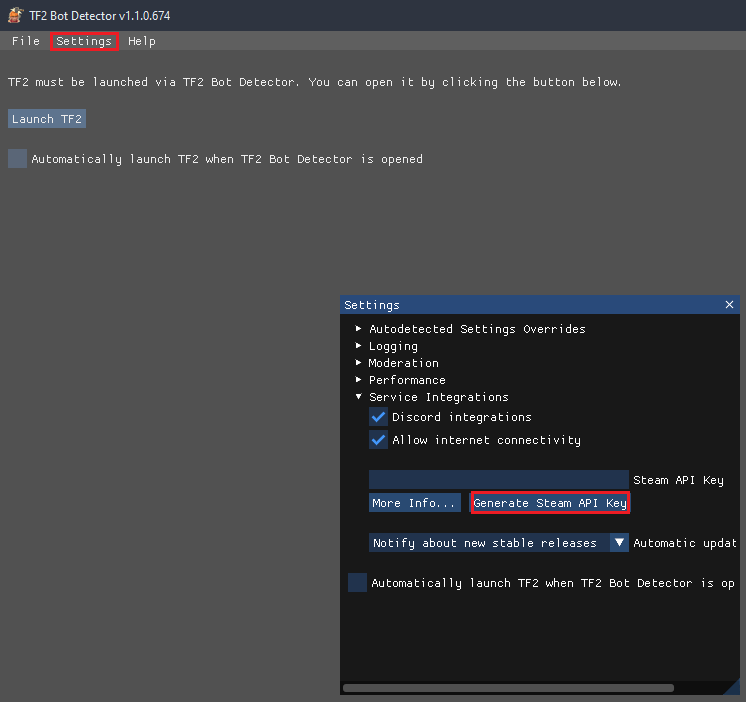Open the Settings menu

pos(84,41)
